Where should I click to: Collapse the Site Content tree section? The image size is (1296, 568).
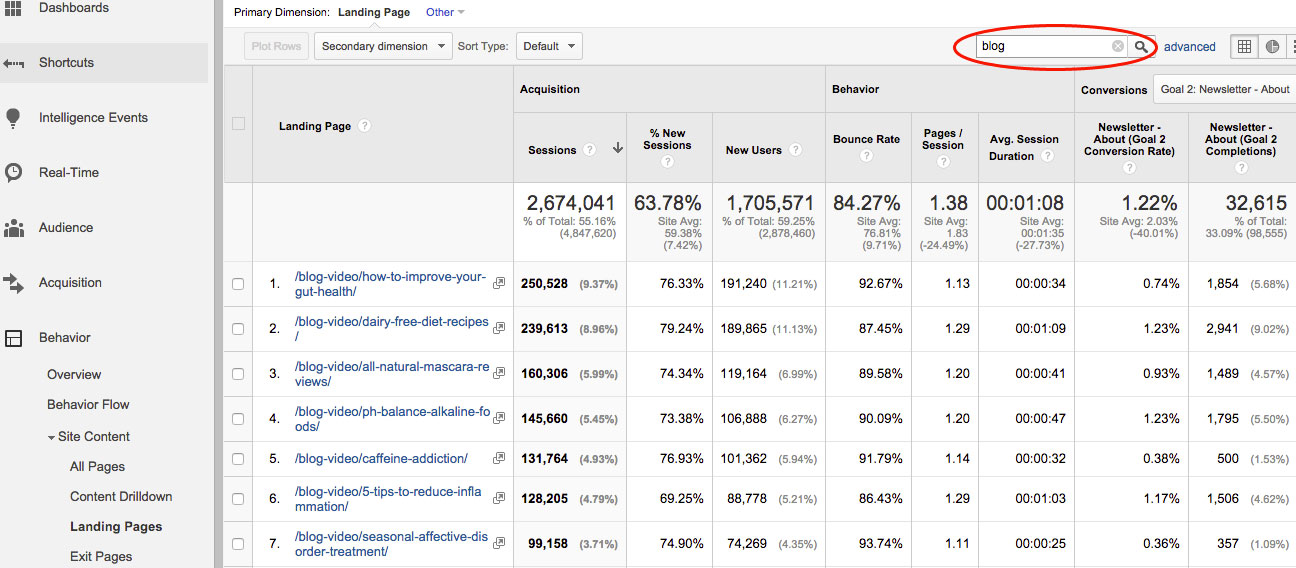[x=51, y=437]
